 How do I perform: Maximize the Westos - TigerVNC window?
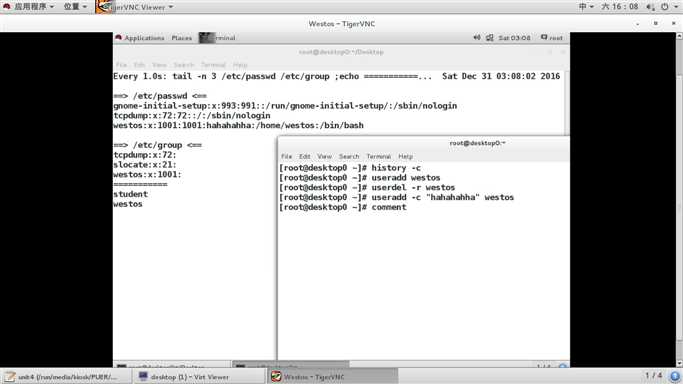click(656, 24)
